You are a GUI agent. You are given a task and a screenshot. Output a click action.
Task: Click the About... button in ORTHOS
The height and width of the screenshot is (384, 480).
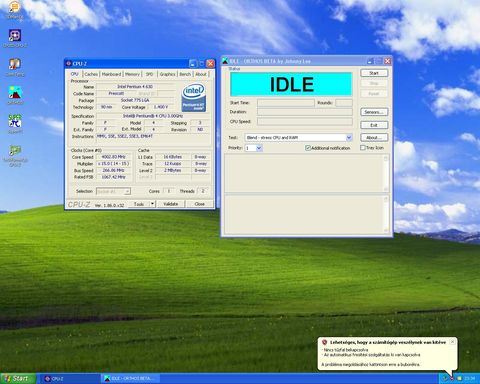coord(374,137)
